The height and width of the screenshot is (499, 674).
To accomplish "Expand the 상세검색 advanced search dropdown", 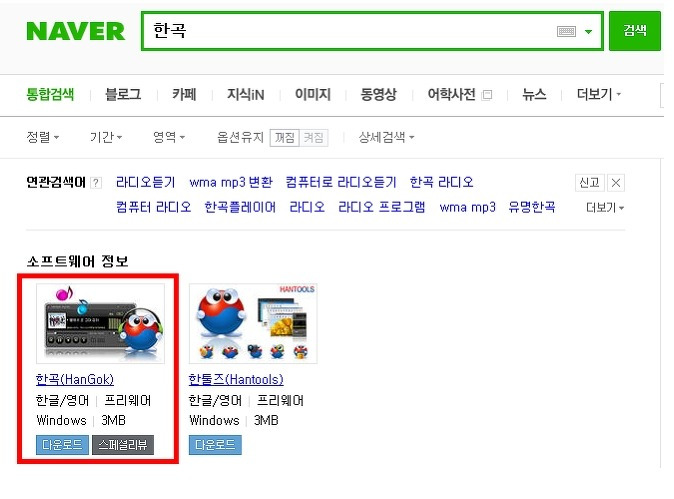I will [386, 137].
